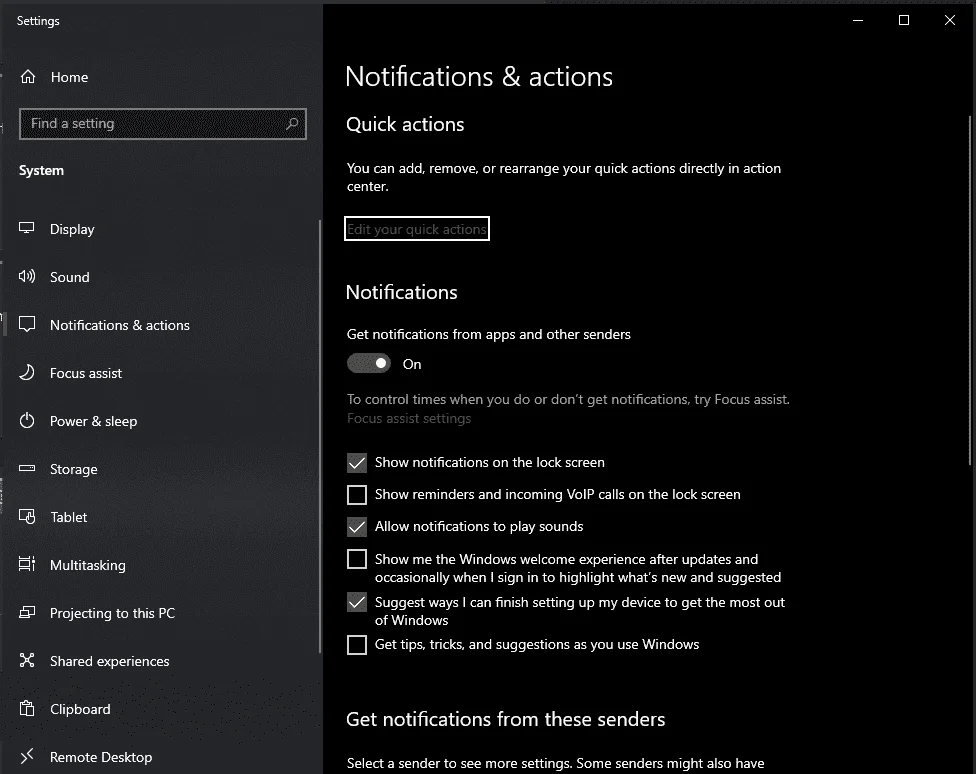
Task: Uncheck Allow notifications to play sounds
Action: 357,527
